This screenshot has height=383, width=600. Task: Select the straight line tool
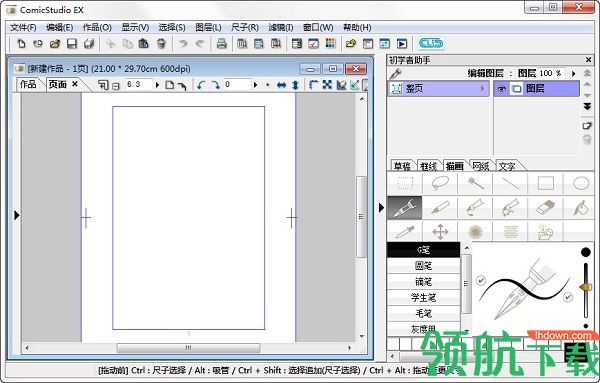click(510, 183)
